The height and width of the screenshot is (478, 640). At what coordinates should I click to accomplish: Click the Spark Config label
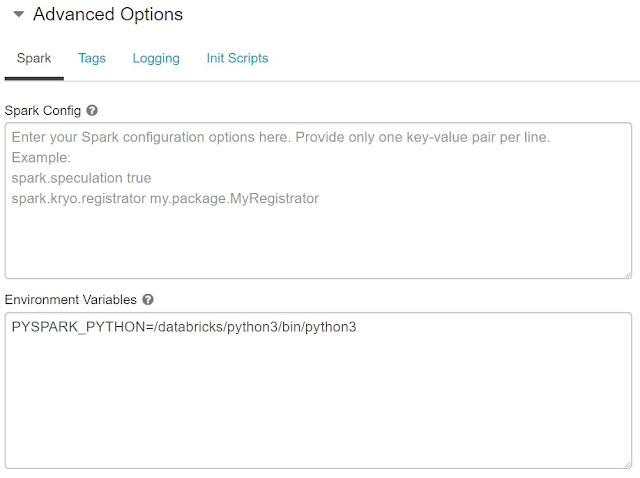[43, 110]
